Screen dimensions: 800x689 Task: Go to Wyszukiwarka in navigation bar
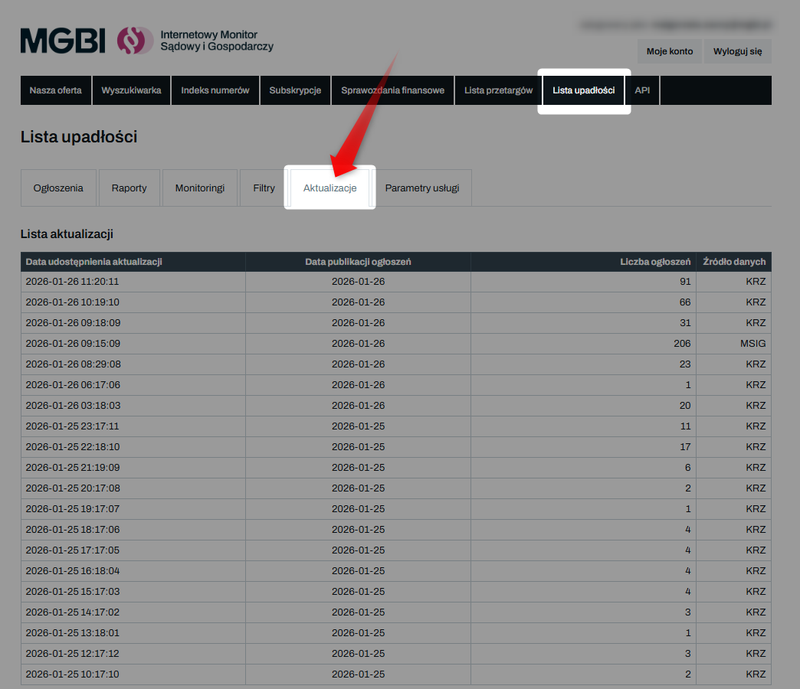click(131, 90)
